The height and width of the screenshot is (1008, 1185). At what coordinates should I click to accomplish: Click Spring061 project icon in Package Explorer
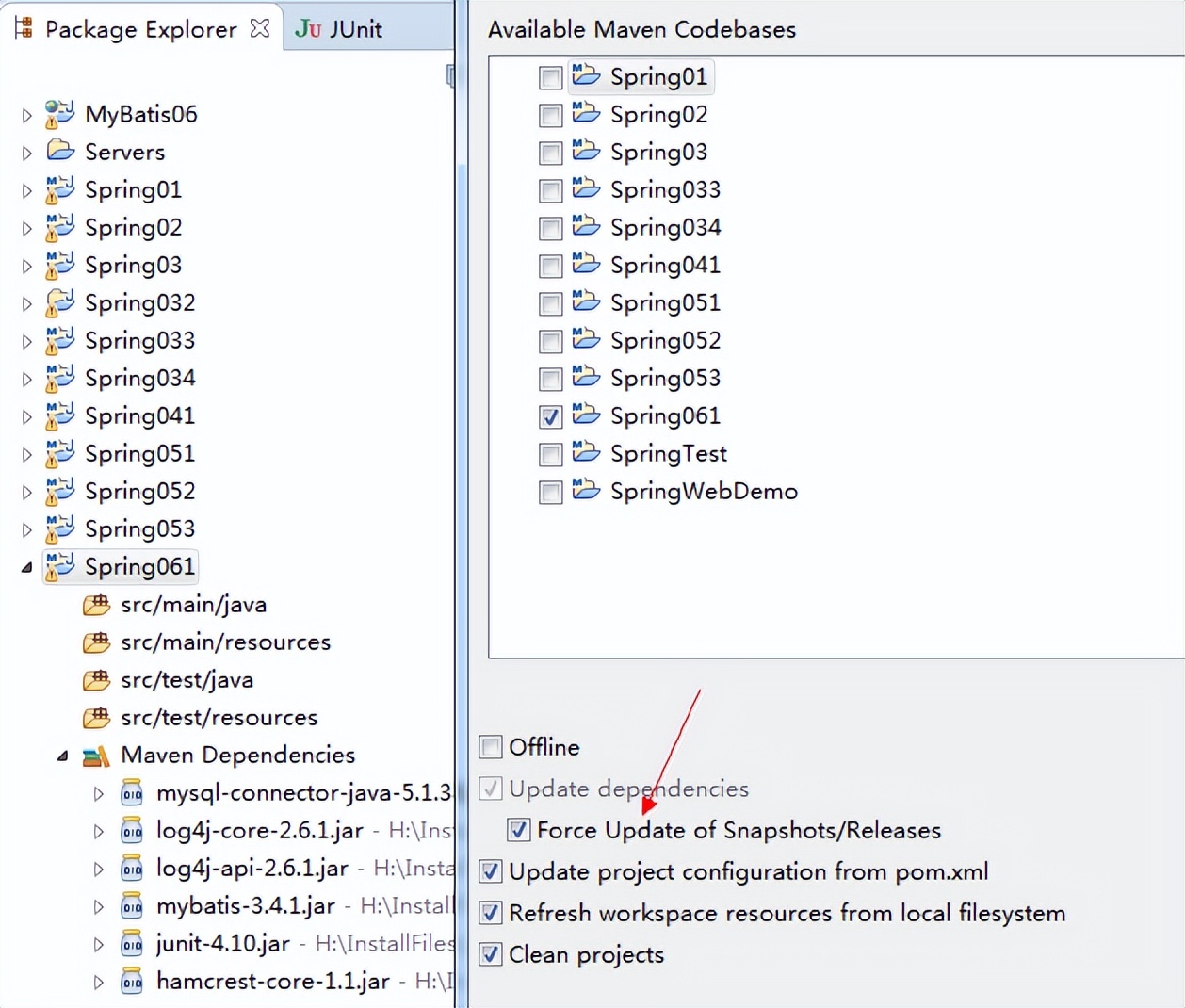(59, 566)
